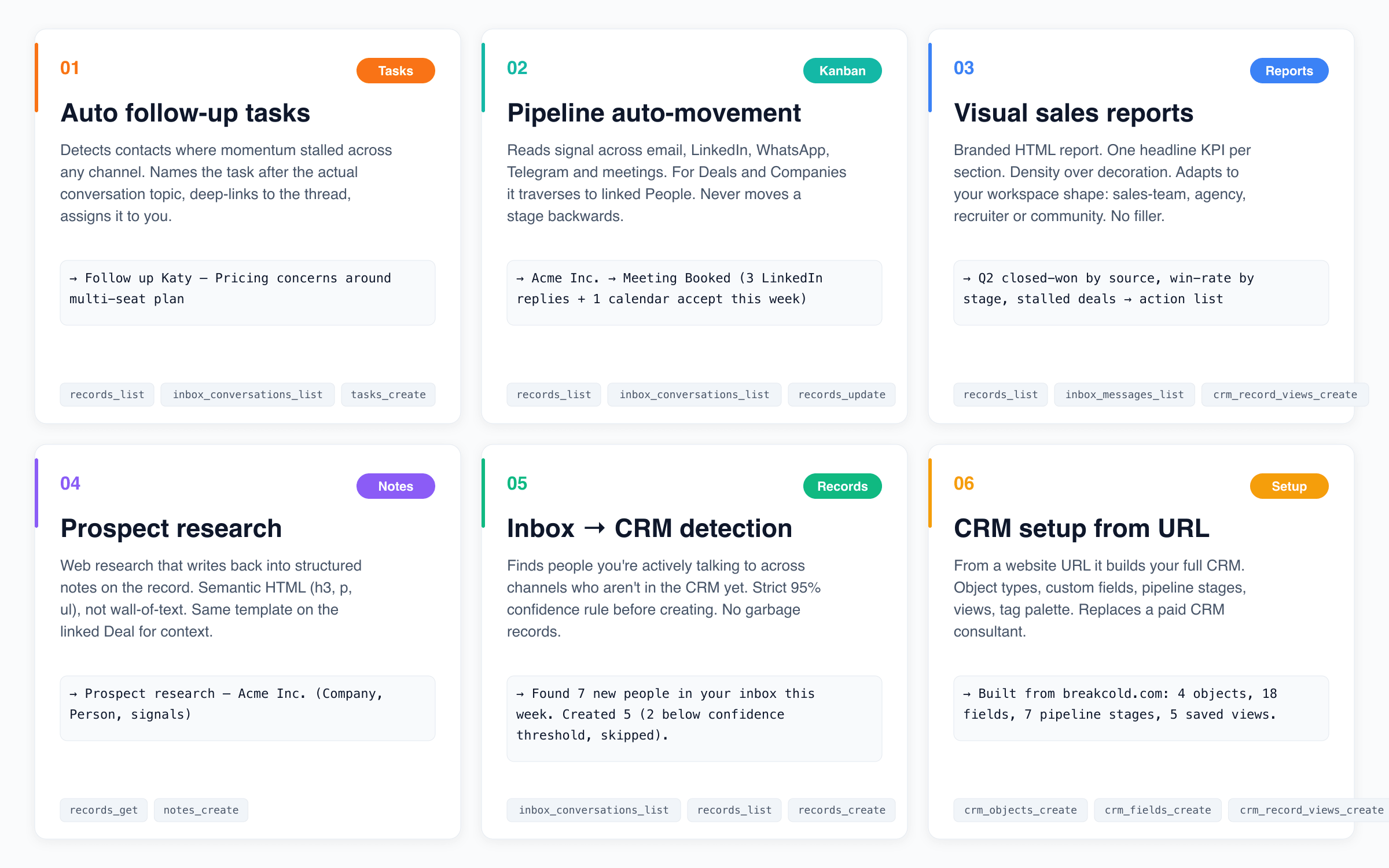Open the Auto follow-up tasks heading

(x=185, y=113)
